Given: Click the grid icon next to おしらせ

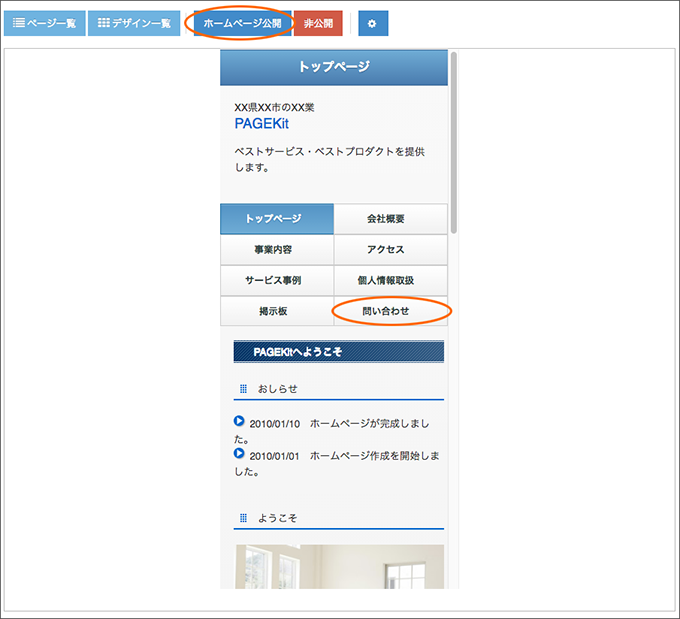Looking at the screenshot, I should (x=243, y=389).
